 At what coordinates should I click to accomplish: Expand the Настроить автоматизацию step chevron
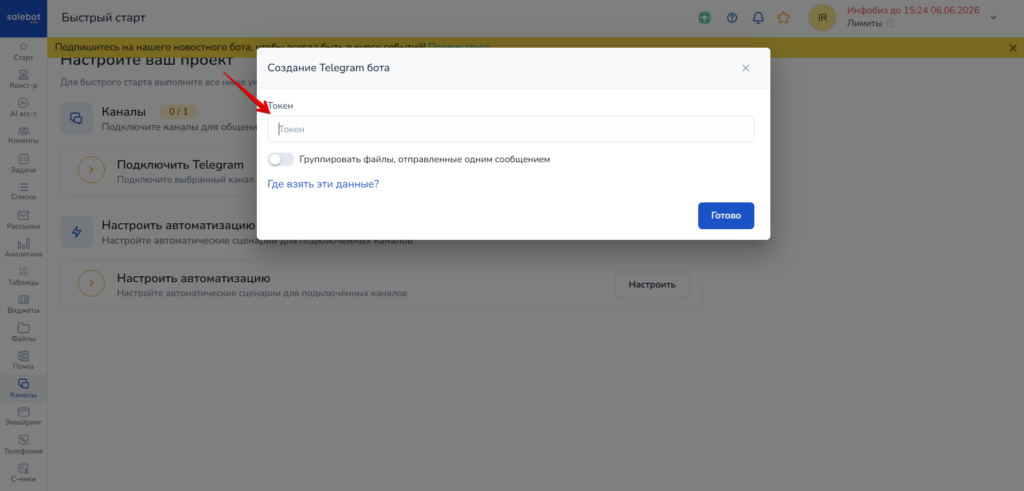pyautogui.click(x=91, y=283)
